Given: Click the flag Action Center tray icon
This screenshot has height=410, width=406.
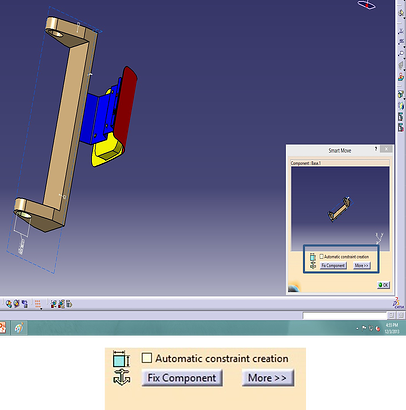Looking at the screenshot, I should pos(364,328).
